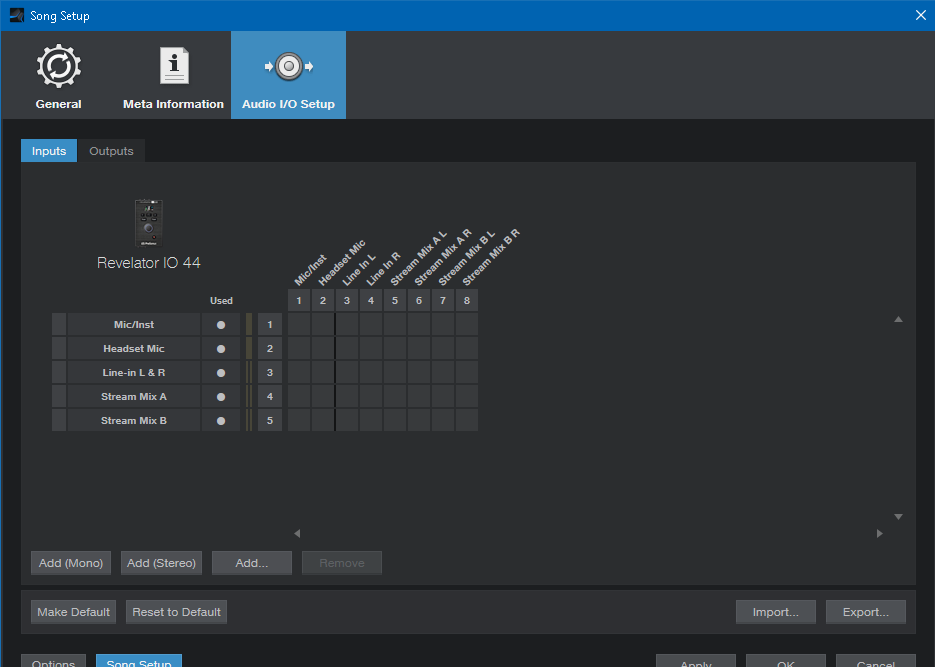Image resolution: width=935 pixels, height=667 pixels.
Task: Import an I/O configuration
Action: [776, 612]
